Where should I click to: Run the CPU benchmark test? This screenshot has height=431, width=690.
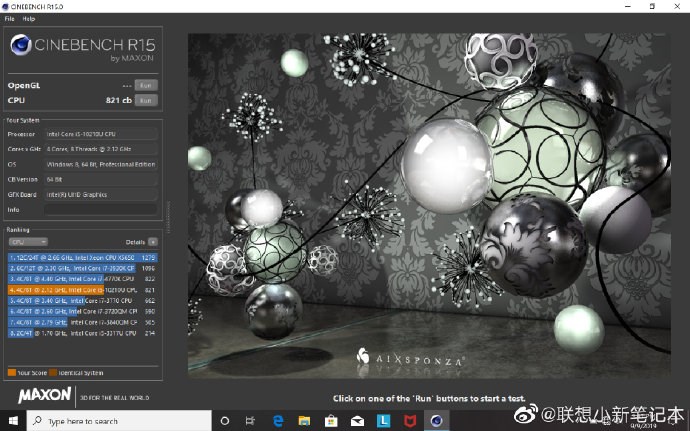(x=146, y=100)
